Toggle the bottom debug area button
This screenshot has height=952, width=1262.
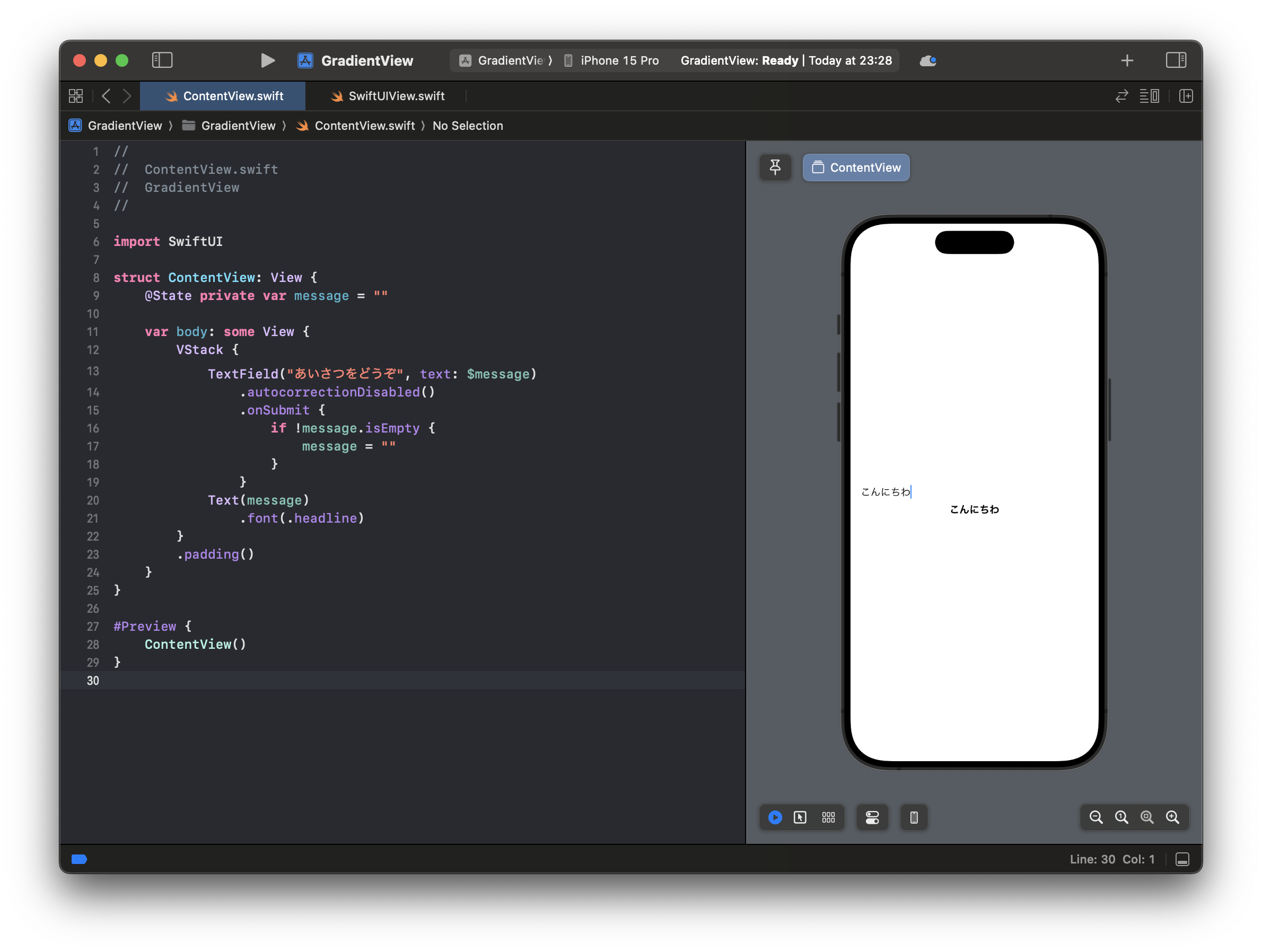click(1182, 859)
